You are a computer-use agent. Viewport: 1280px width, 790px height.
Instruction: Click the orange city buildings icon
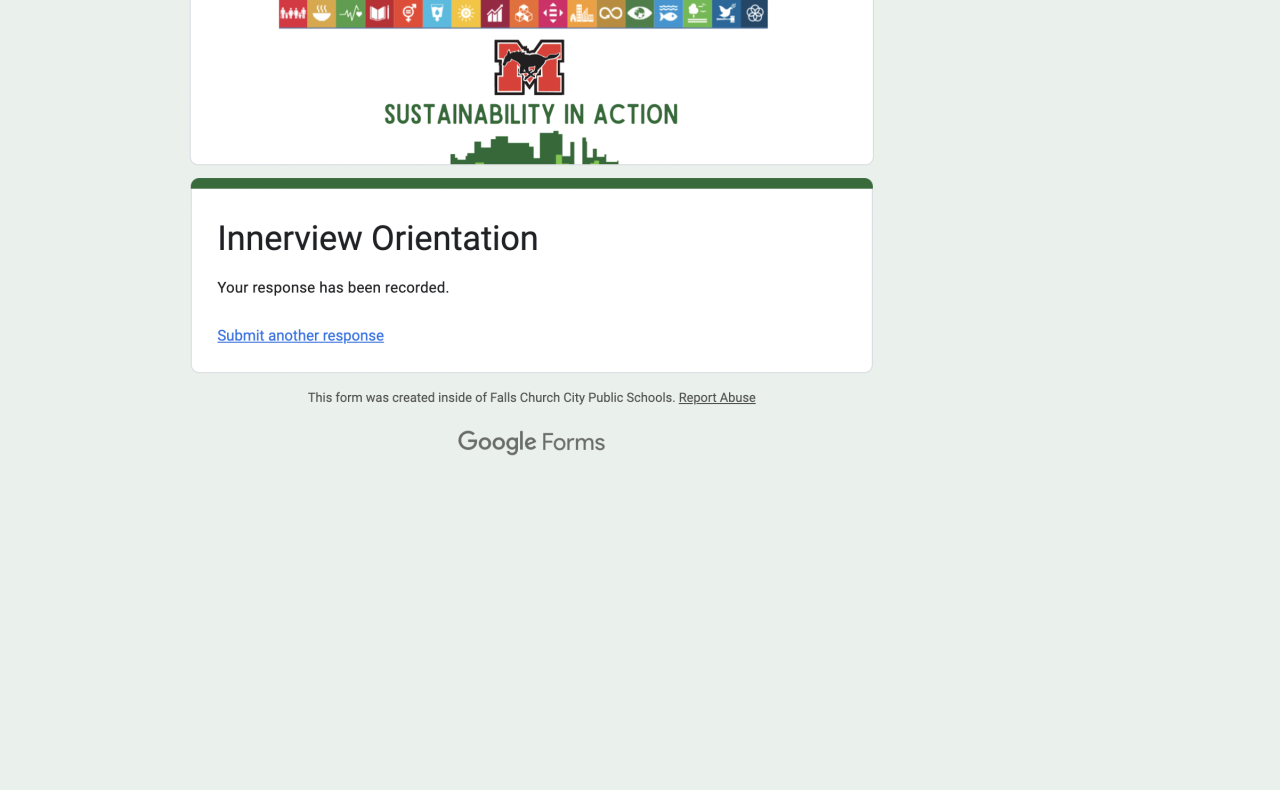[x=582, y=14]
